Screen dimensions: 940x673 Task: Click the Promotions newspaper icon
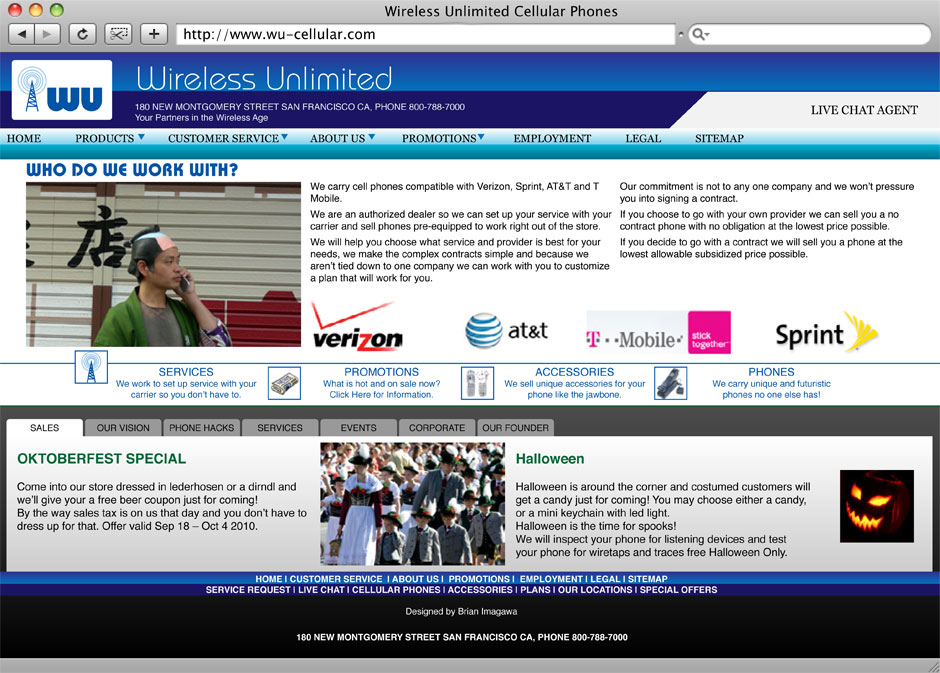[285, 384]
